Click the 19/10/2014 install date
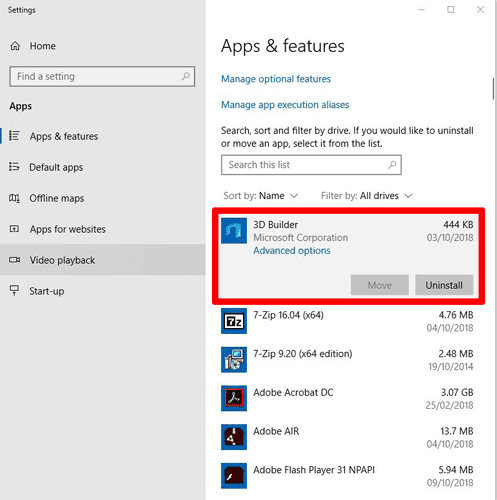 (x=451, y=367)
